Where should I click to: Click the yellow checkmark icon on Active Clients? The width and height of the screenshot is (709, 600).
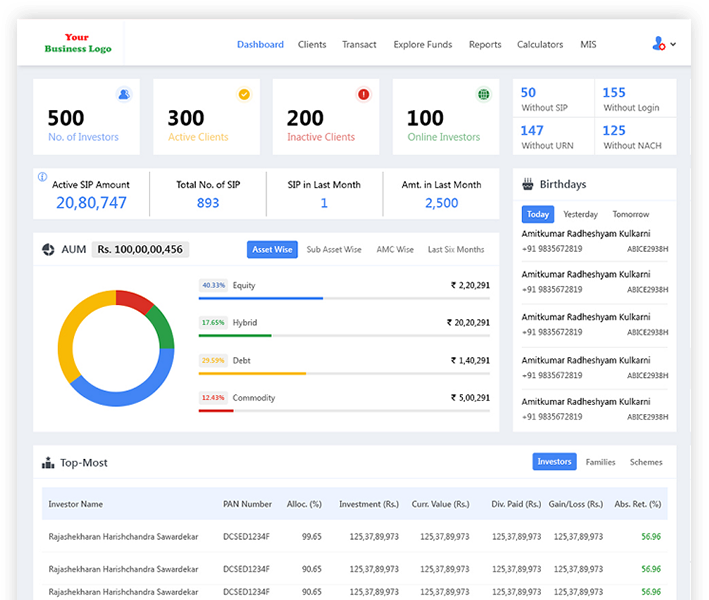pyautogui.click(x=243, y=95)
